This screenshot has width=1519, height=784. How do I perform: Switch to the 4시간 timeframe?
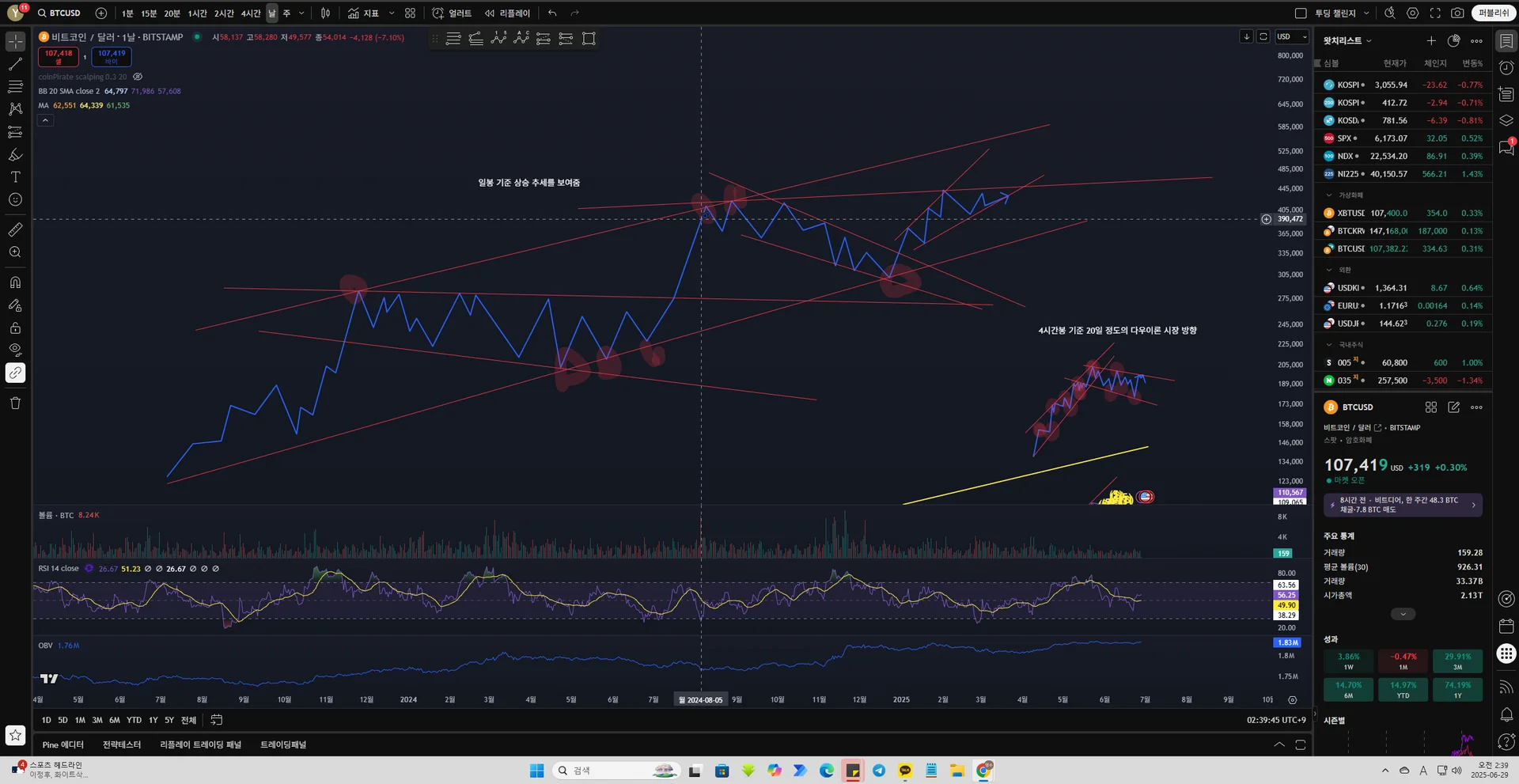point(251,13)
